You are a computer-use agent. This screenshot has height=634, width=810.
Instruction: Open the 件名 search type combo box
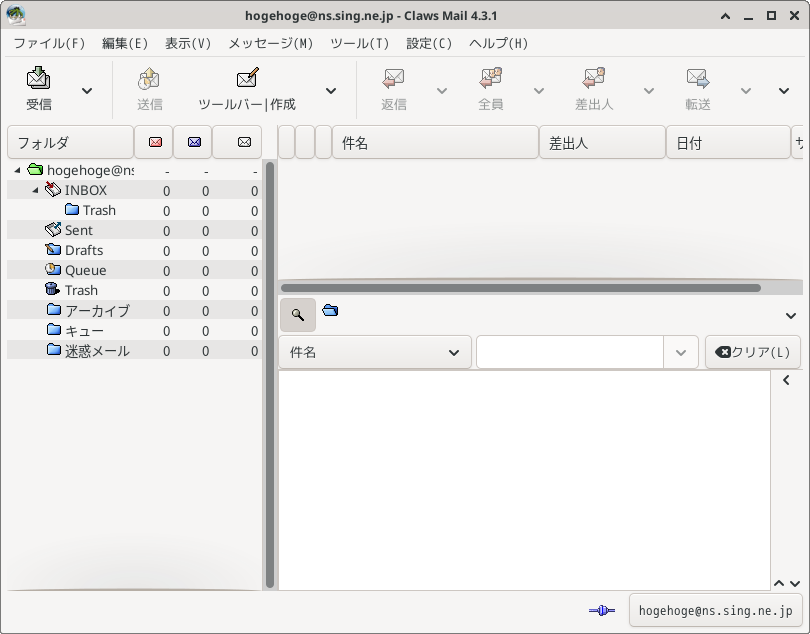click(x=375, y=352)
